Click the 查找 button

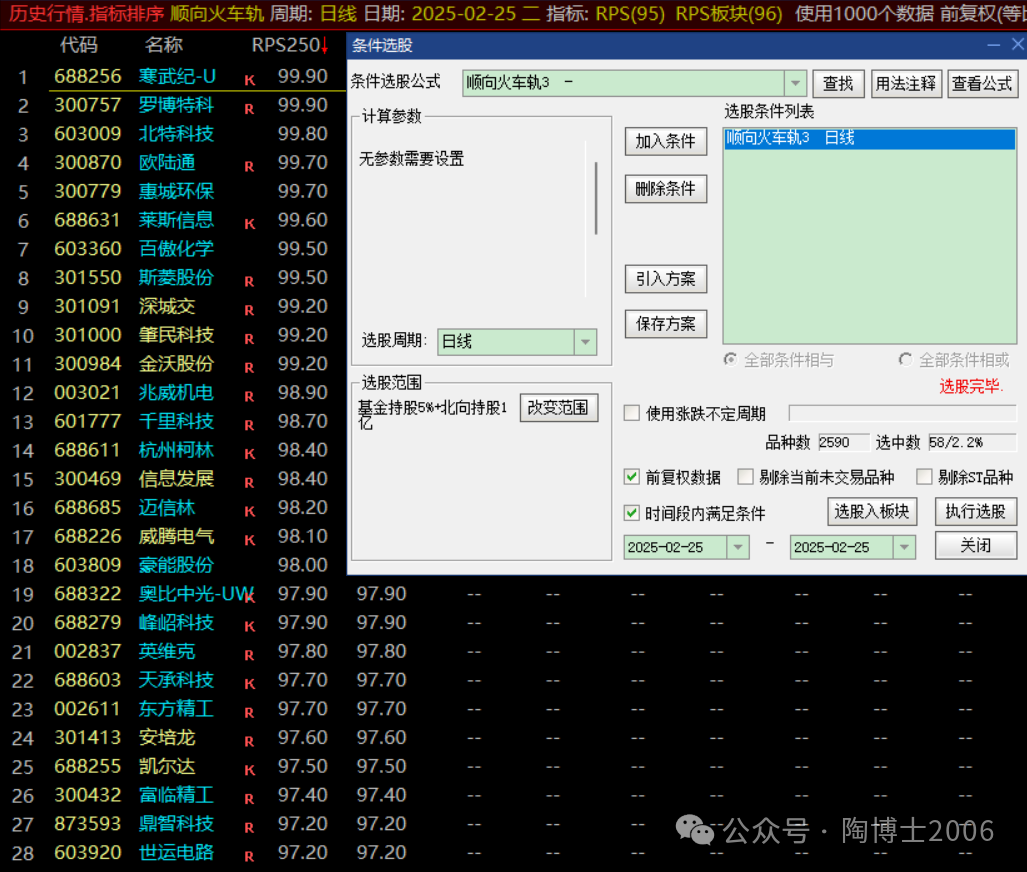[838, 83]
